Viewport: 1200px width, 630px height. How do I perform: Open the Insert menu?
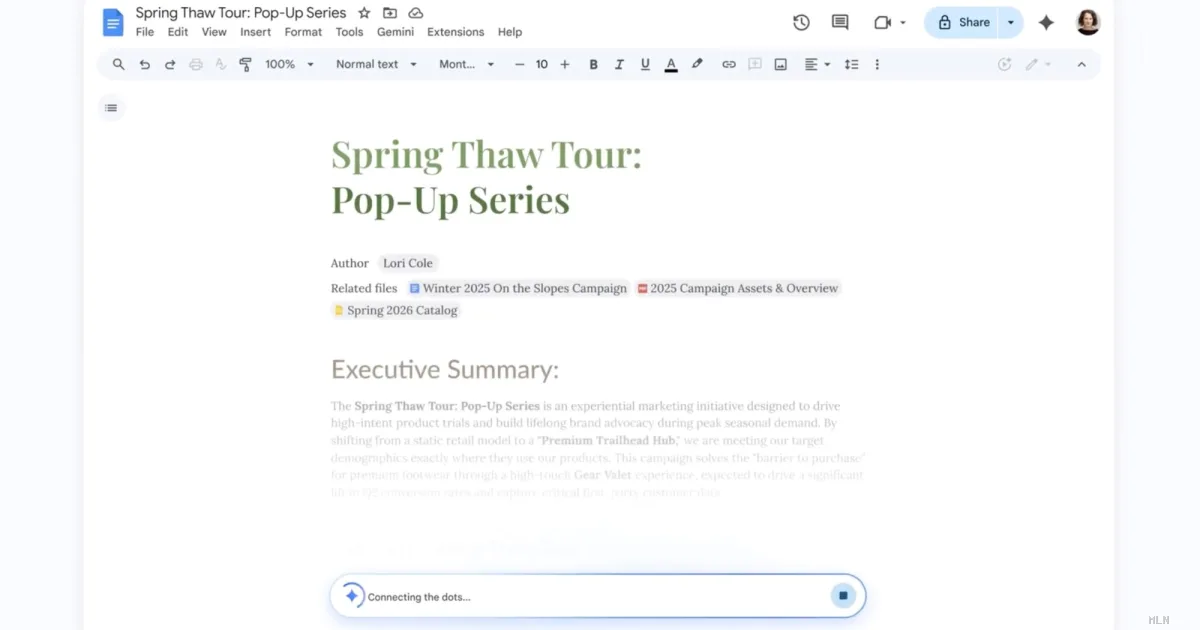pyautogui.click(x=255, y=32)
